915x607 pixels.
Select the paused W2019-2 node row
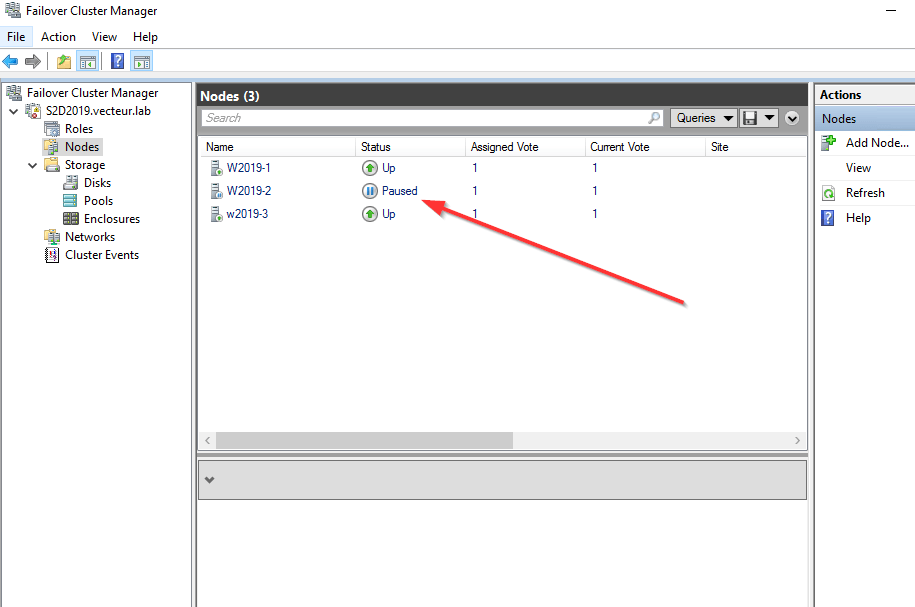(249, 191)
